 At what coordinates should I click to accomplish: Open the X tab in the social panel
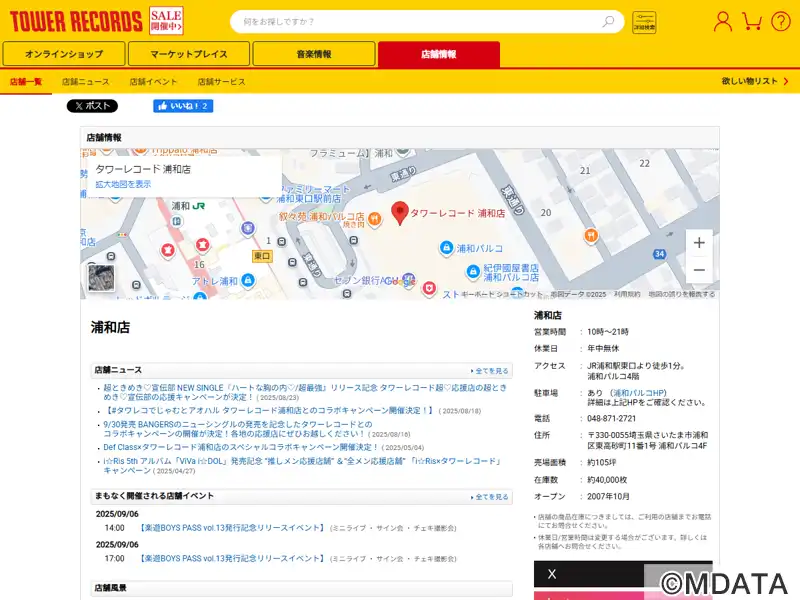(x=589, y=574)
